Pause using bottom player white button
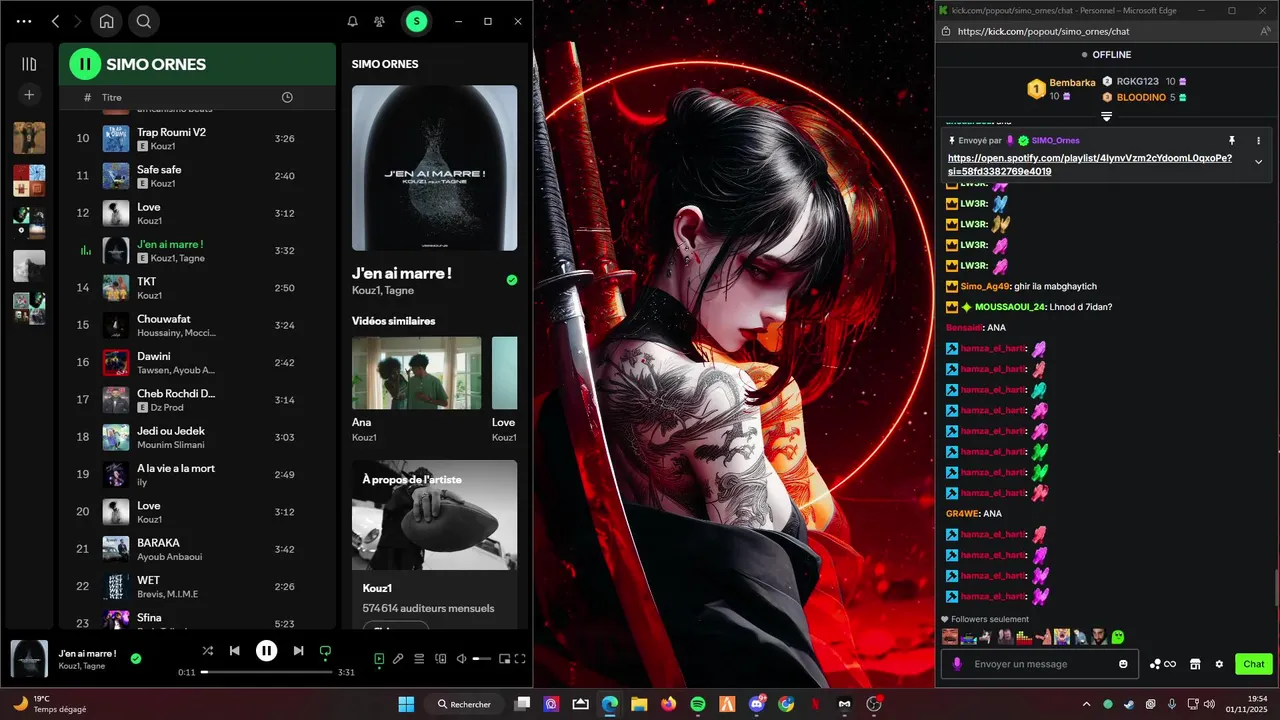The image size is (1280, 720). 266,651
